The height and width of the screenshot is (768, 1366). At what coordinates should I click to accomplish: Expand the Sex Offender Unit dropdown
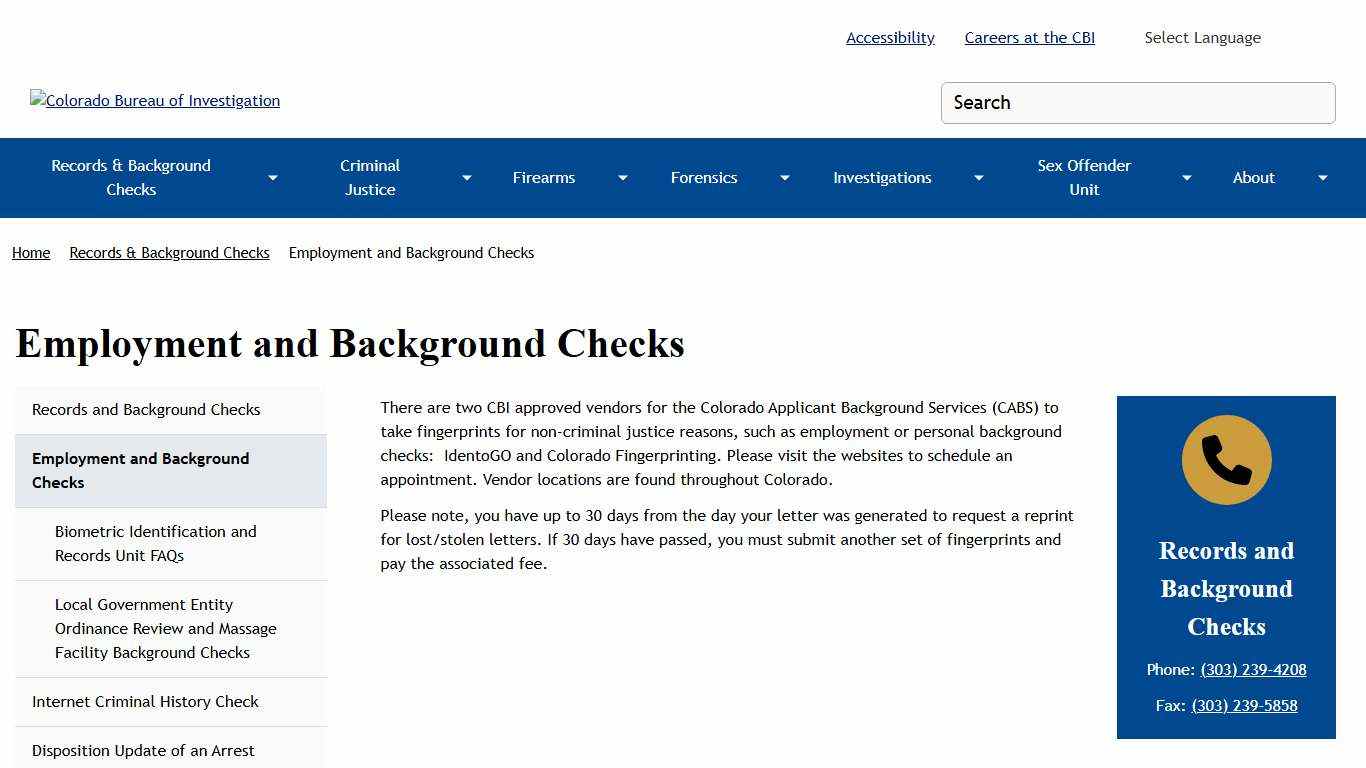[1186, 177]
